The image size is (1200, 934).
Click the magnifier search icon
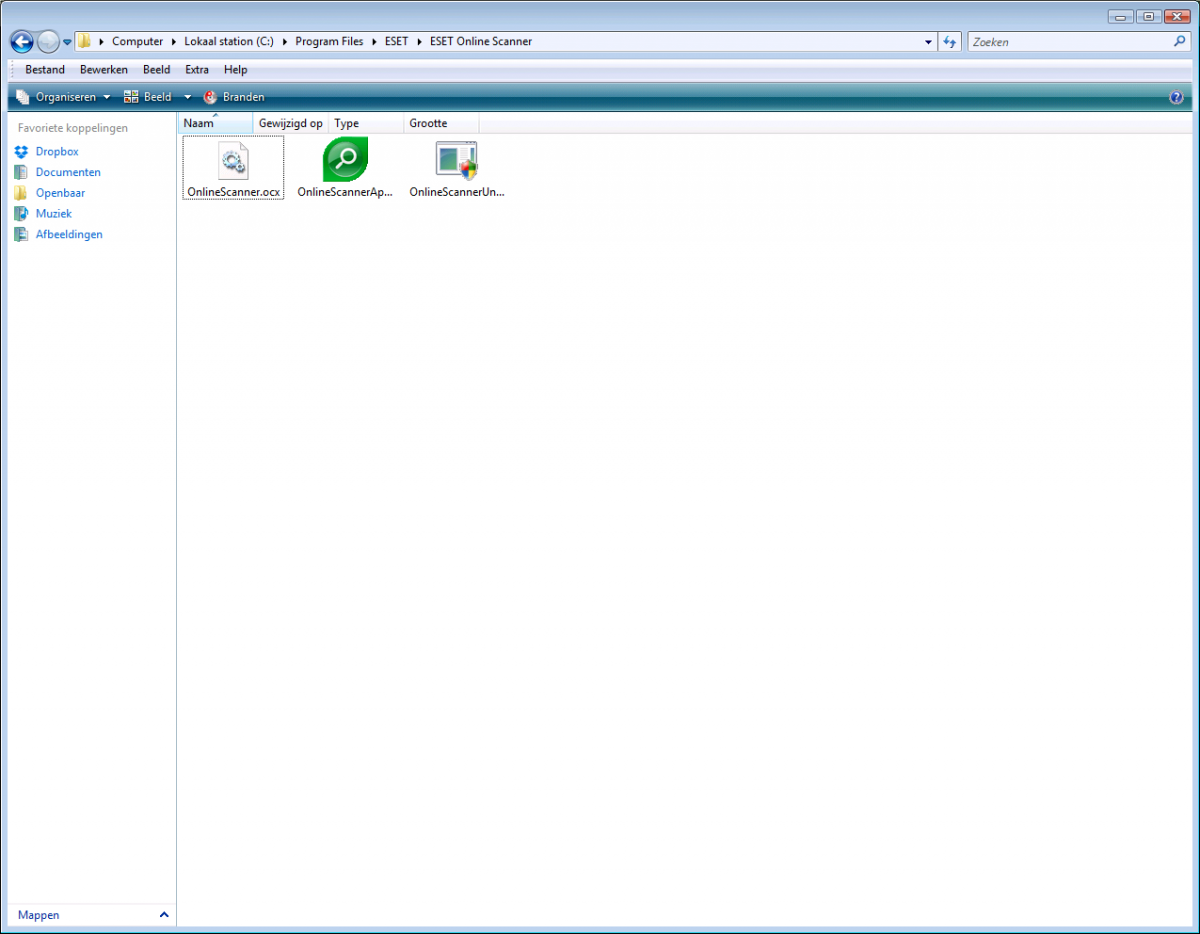pyautogui.click(x=1179, y=42)
